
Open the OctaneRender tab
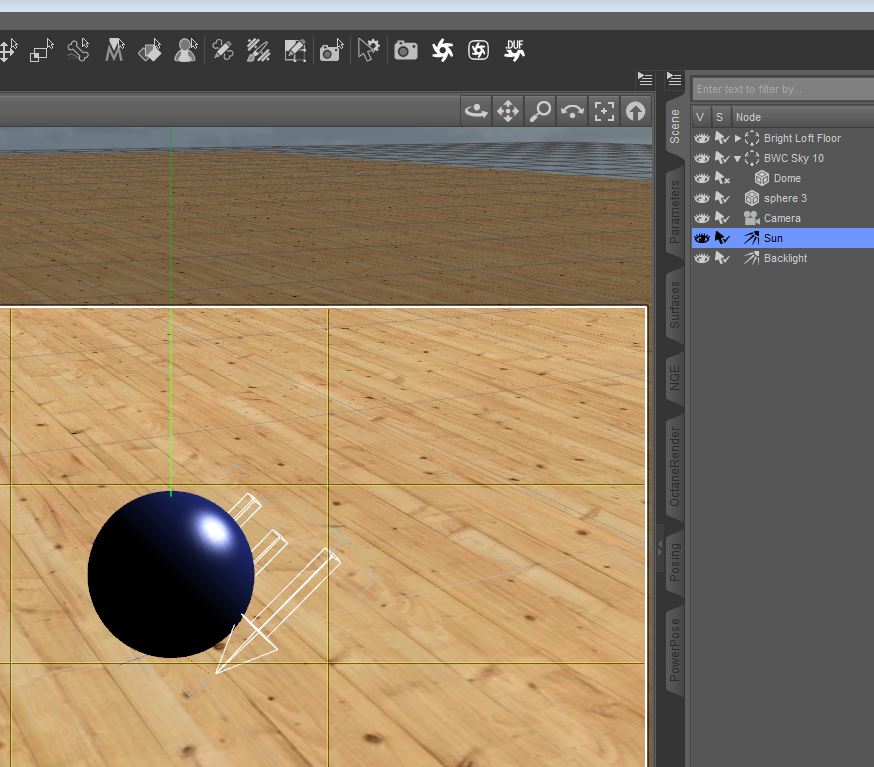(x=674, y=467)
